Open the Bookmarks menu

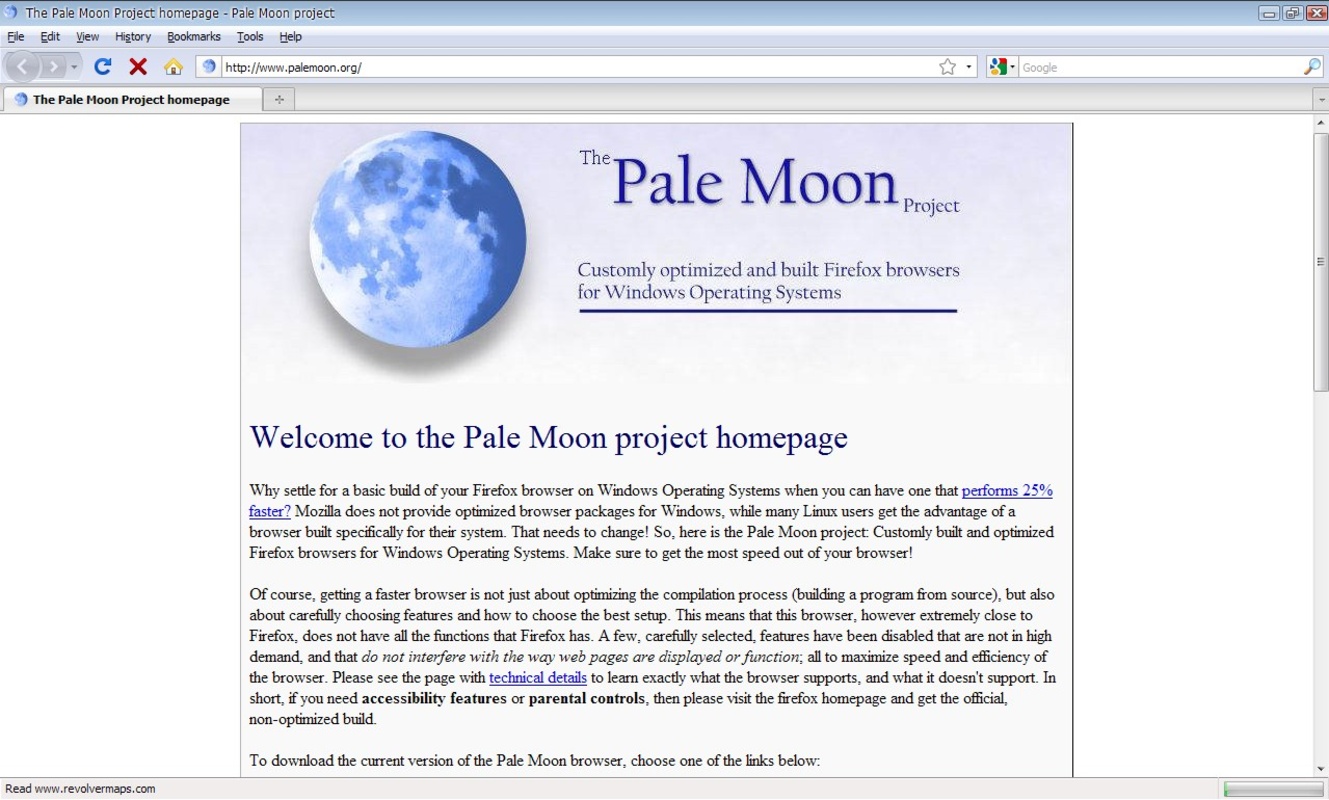tap(194, 37)
